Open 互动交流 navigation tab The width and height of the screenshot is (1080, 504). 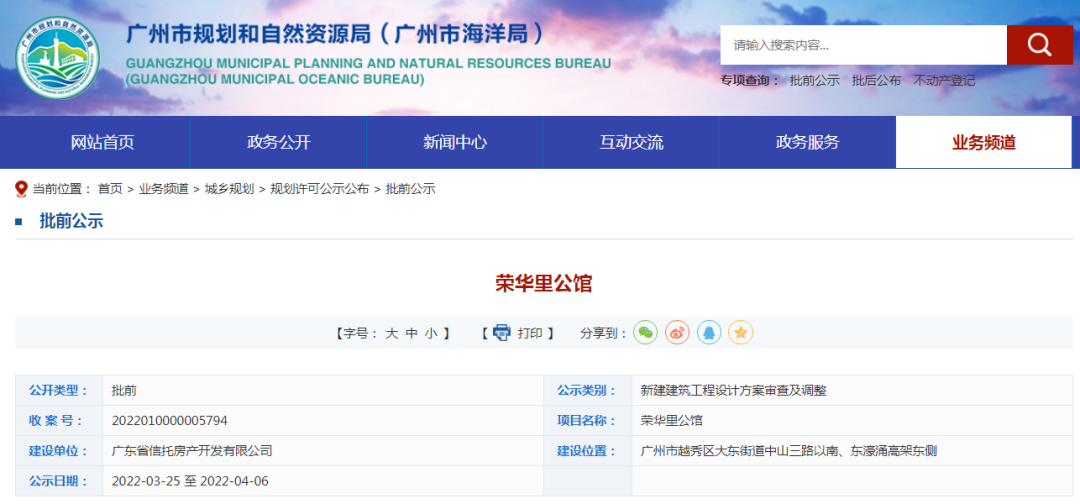pyautogui.click(x=632, y=143)
